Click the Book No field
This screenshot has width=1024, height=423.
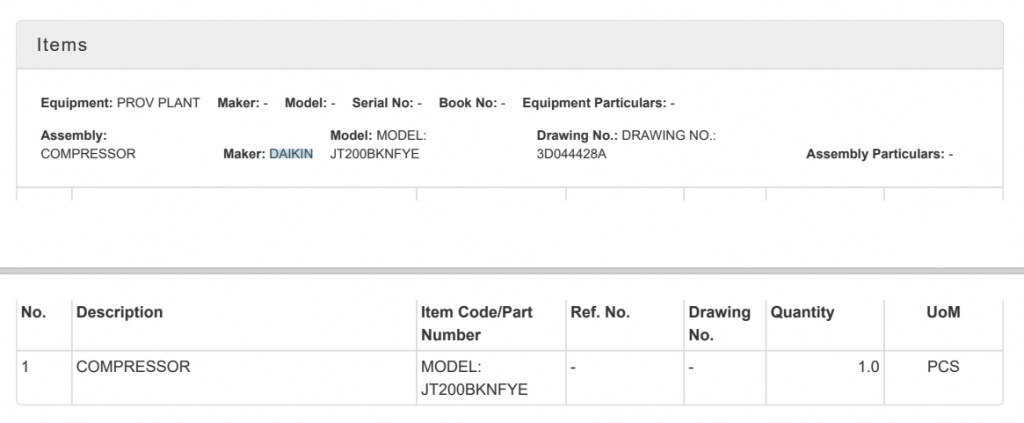[x=472, y=103]
